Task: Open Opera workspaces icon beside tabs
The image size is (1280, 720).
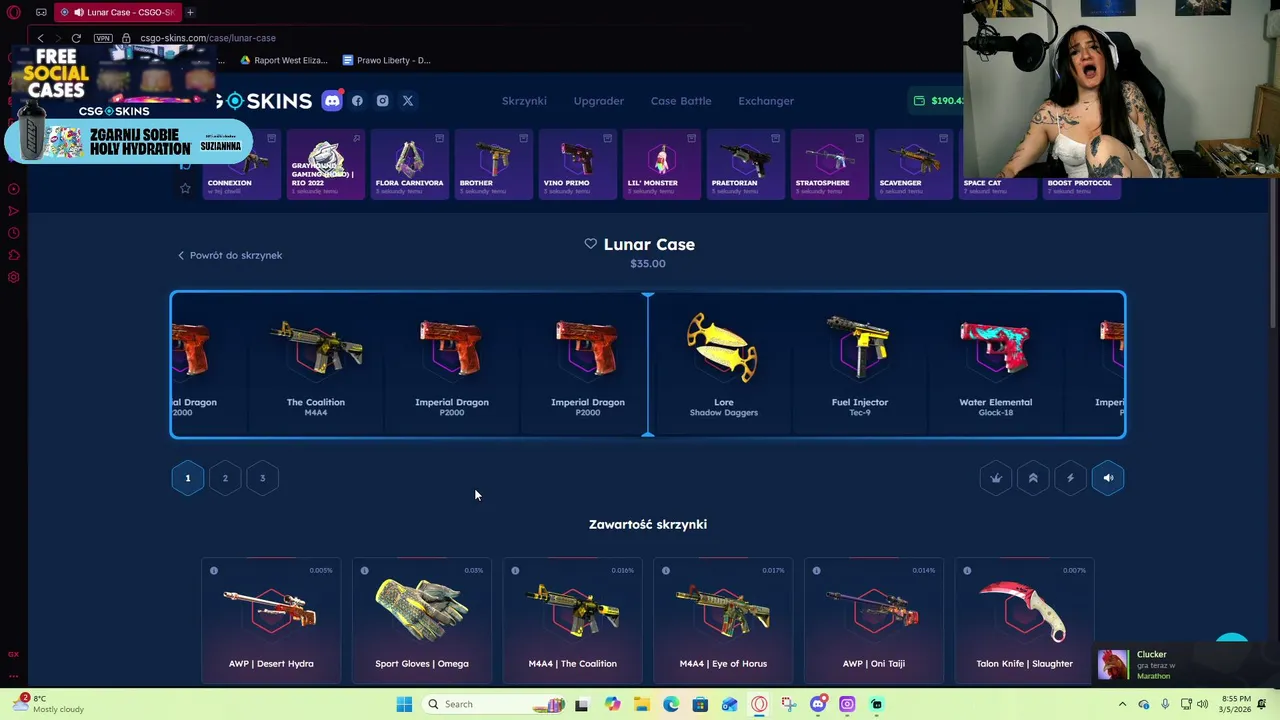Action: 41,12
